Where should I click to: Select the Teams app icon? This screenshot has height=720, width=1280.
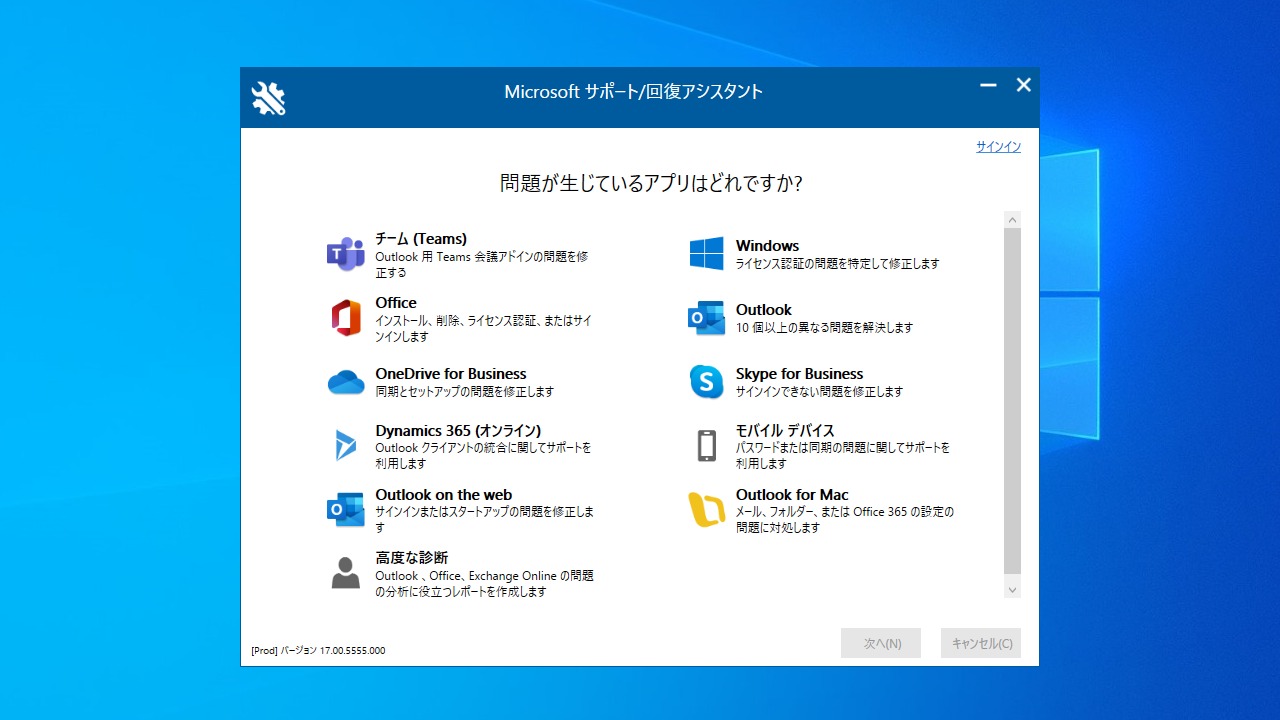pyautogui.click(x=346, y=255)
